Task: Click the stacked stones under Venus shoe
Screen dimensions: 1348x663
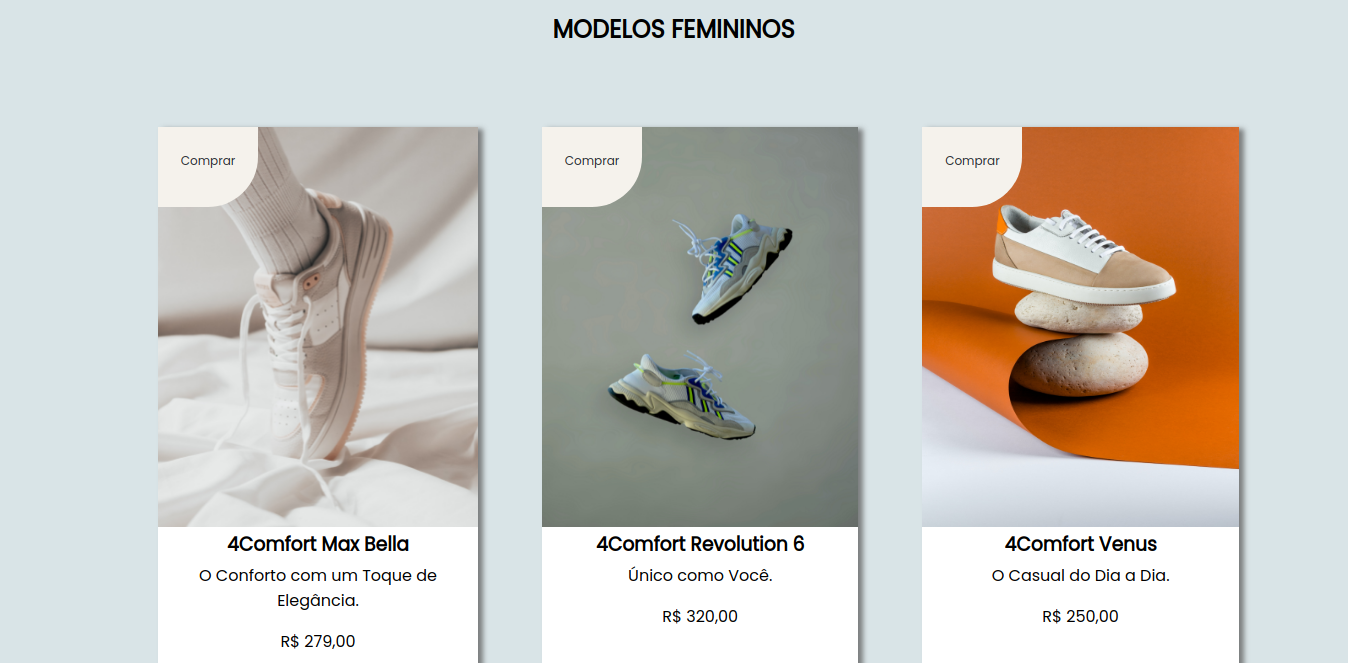Action: (1078, 345)
